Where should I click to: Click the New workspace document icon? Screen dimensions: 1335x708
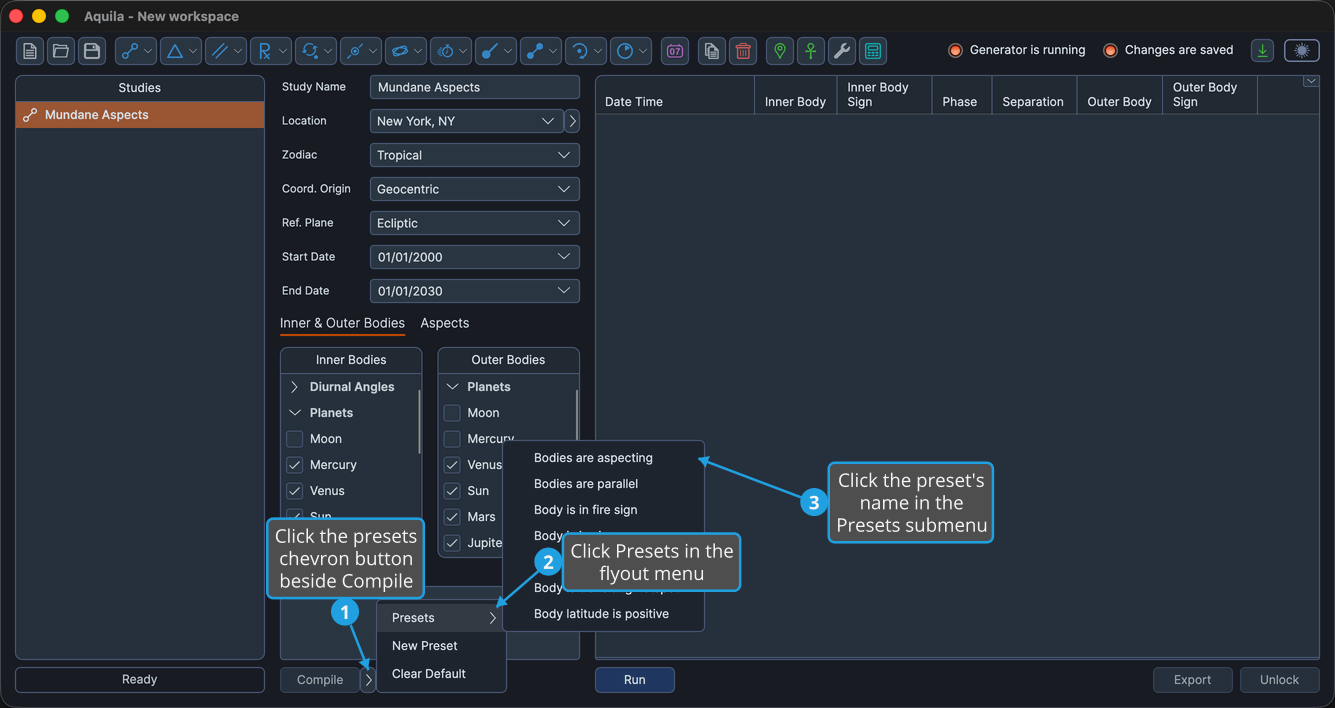tap(30, 51)
